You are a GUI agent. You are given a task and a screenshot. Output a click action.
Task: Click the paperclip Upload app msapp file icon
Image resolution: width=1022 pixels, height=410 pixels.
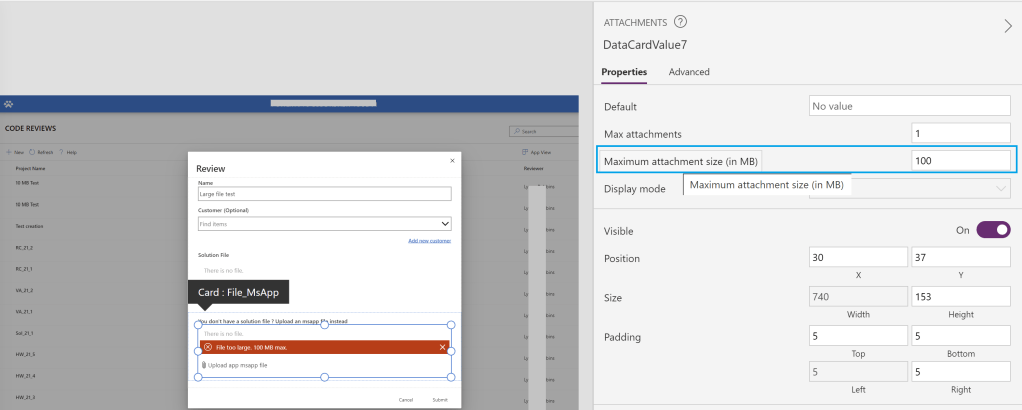click(x=204, y=365)
